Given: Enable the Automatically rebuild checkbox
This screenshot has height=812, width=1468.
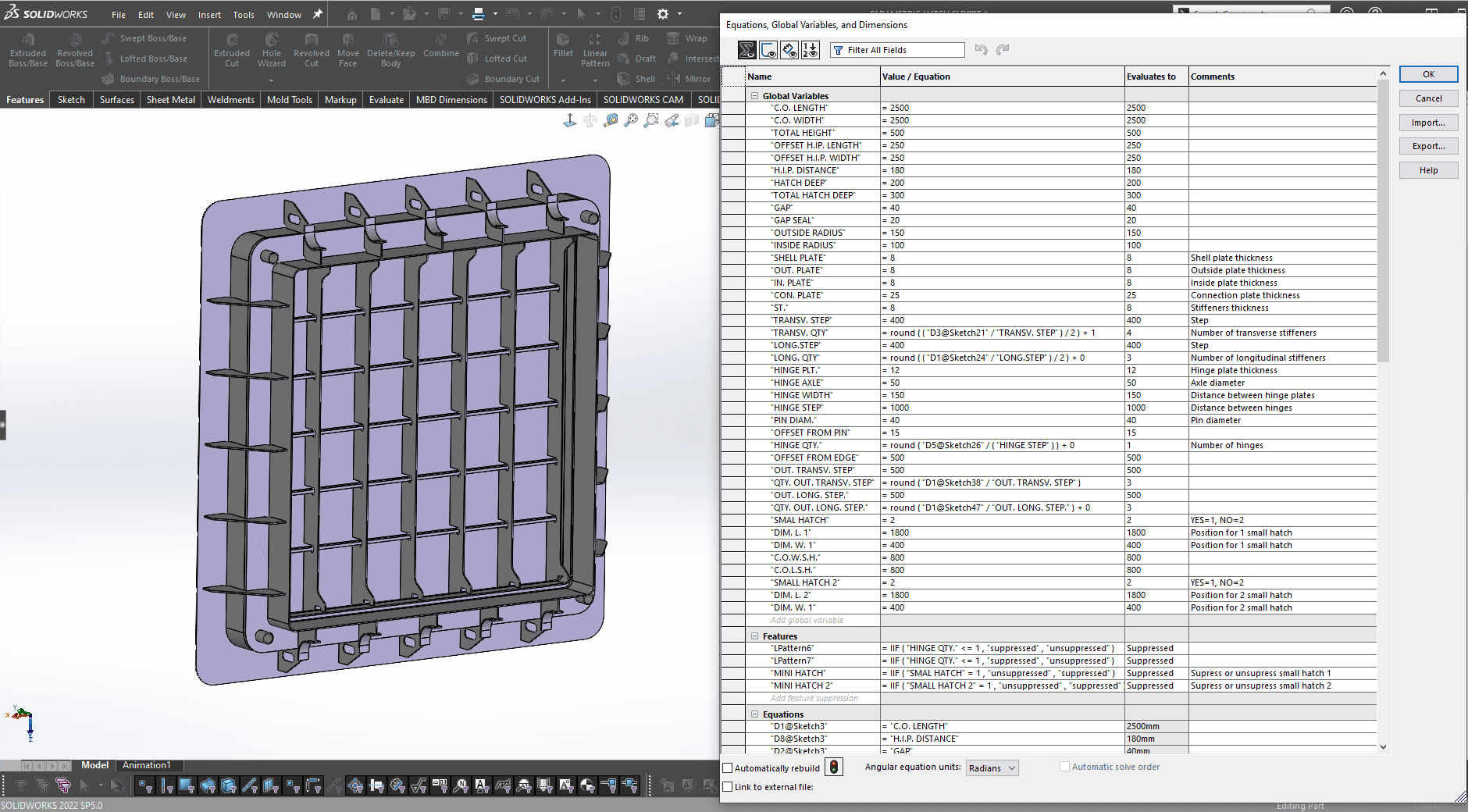Looking at the screenshot, I should pyautogui.click(x=728, y=768).
